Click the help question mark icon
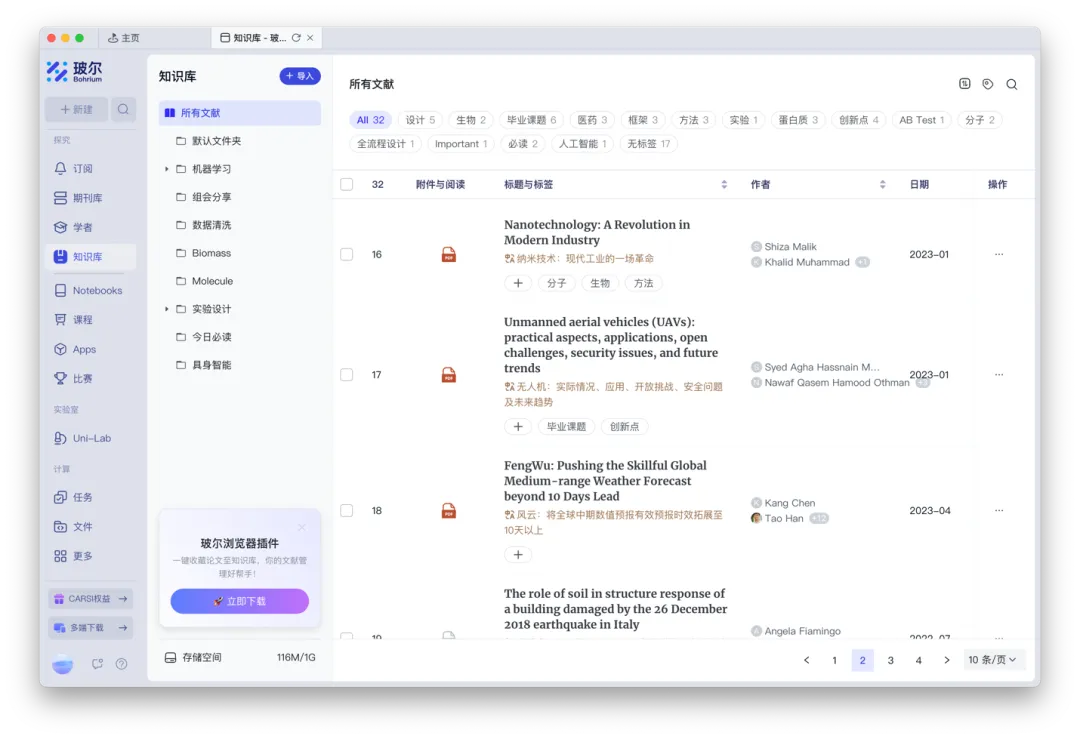1080x739 pixels. (x=122, y=664)
